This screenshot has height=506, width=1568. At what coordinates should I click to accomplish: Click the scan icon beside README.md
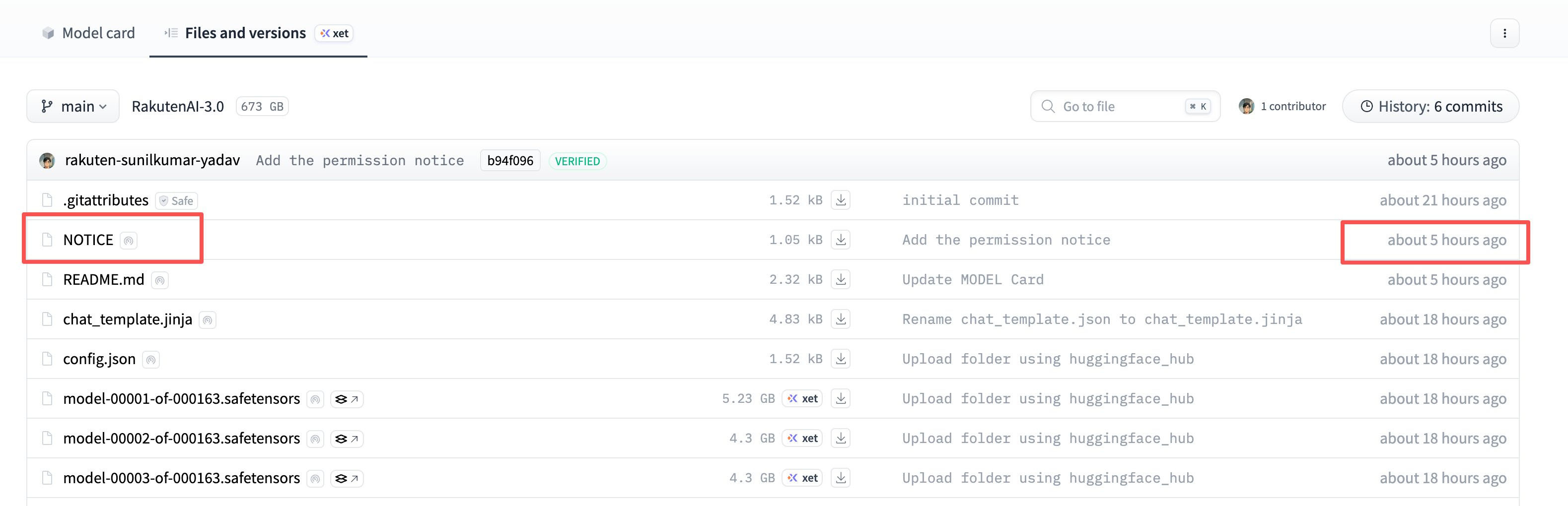coord(159,280)
